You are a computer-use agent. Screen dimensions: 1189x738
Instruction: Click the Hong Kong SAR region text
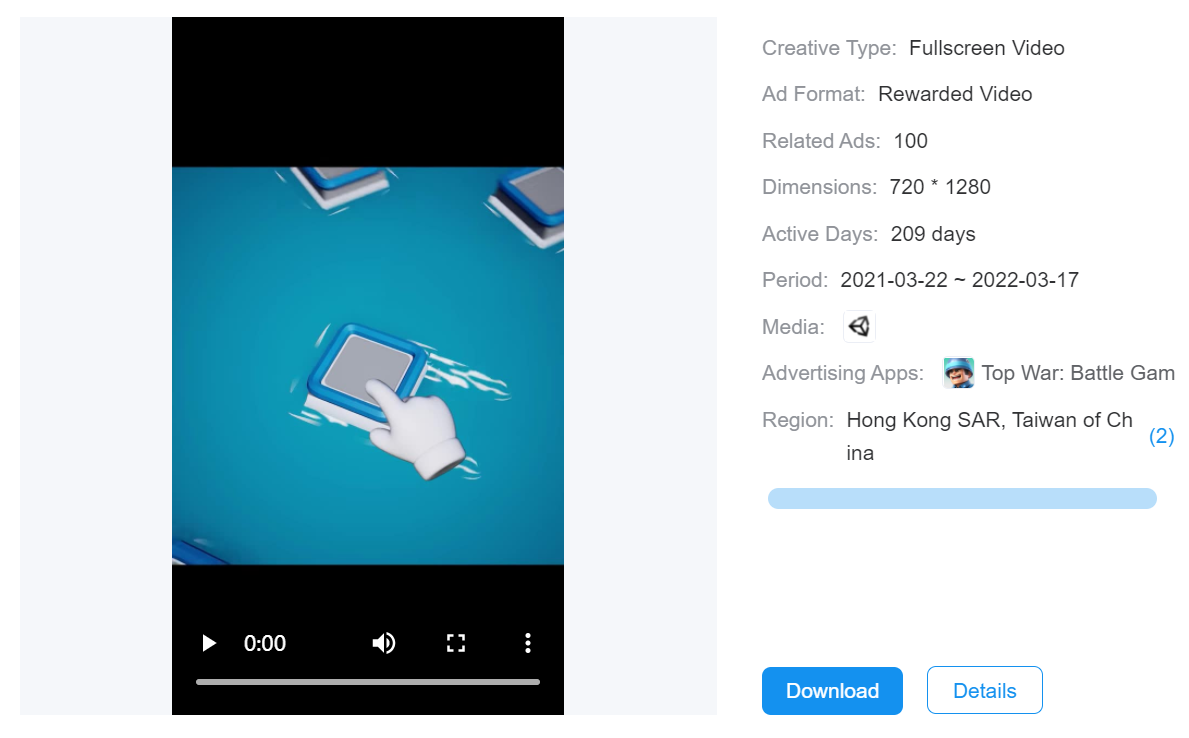[x=923, y=420]
